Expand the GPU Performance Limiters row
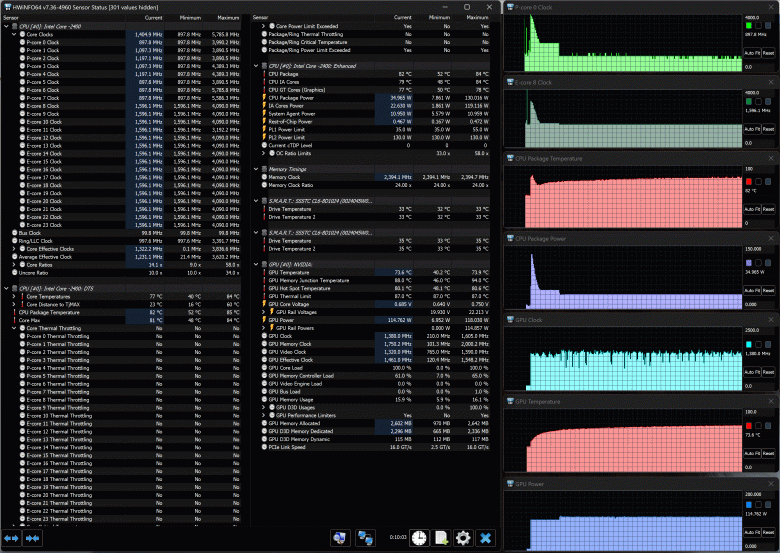The width and height of the screenshot is (780, 553). (264, 415)
